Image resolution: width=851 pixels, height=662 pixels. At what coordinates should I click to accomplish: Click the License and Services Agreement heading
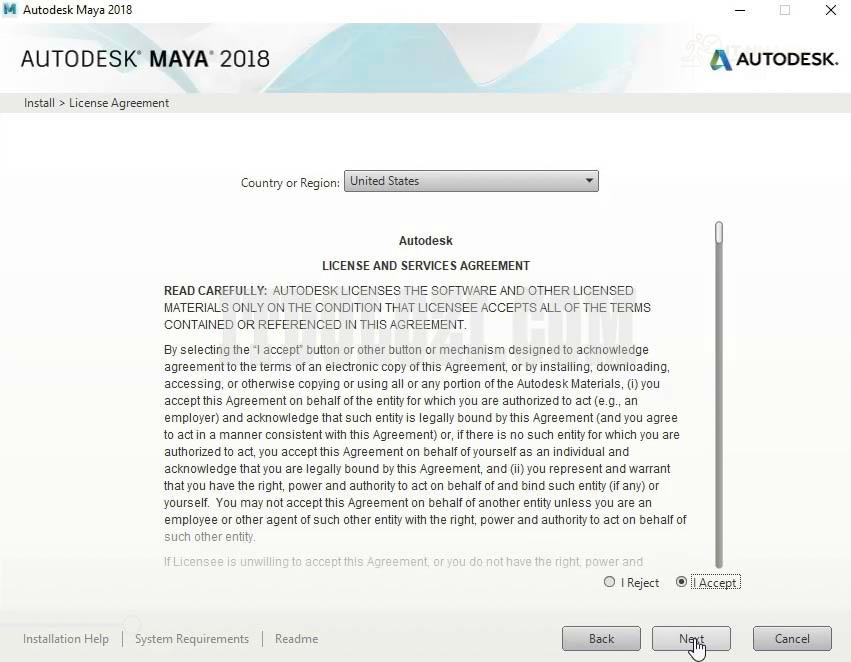[x=426, y=266]
